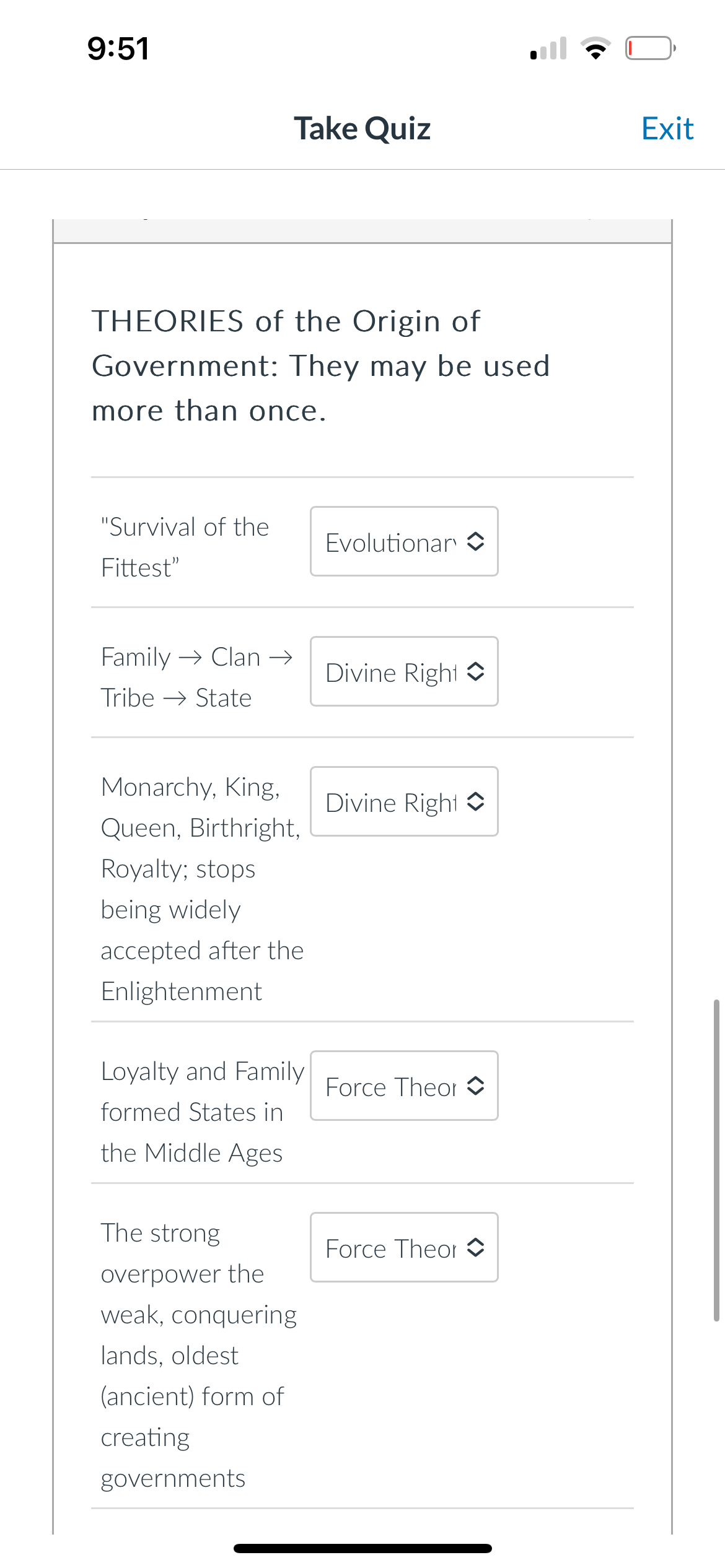Tap the cellular signal bars icon
This screenshot has height=1568, width=725.
(x=548, y=48)
